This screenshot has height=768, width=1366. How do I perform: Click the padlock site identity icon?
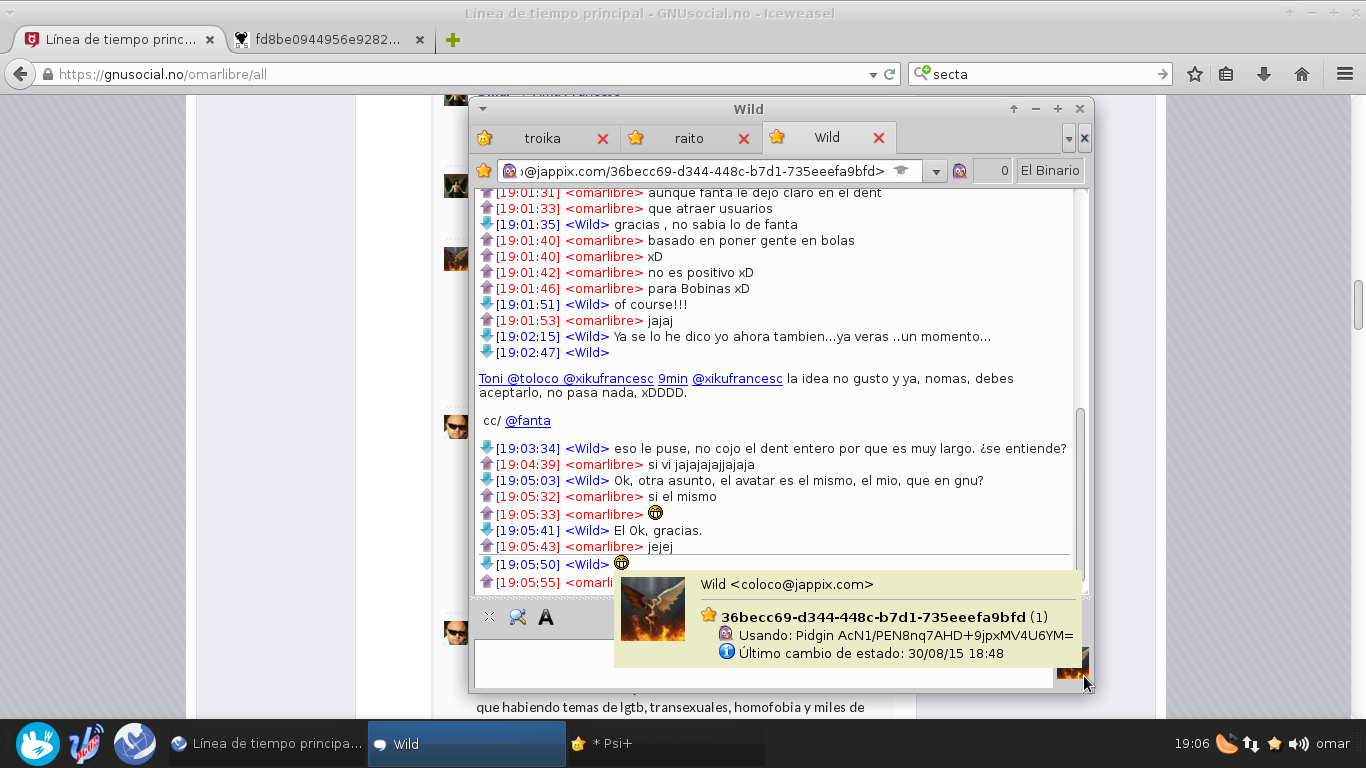click(x=47, y=74)
